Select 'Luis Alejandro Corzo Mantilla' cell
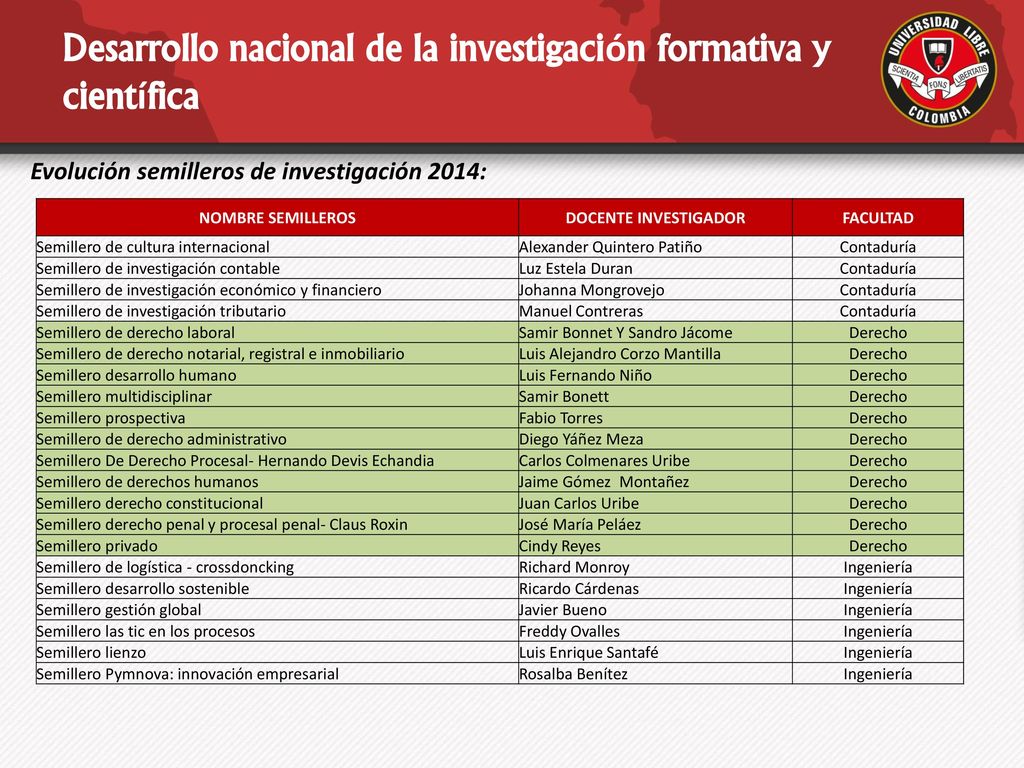This screenshot has height=768, width=1024. point(656,354)
